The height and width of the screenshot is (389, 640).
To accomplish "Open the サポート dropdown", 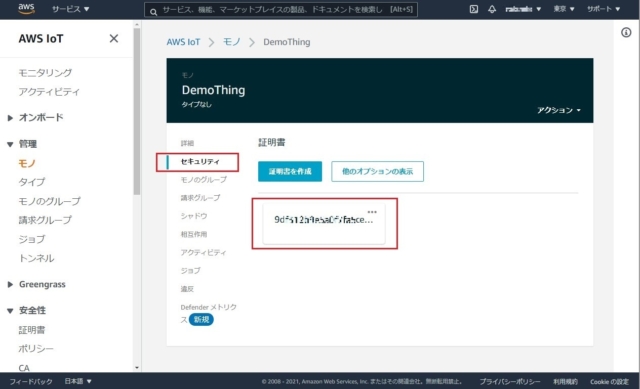I will click(x=603, y=9).
